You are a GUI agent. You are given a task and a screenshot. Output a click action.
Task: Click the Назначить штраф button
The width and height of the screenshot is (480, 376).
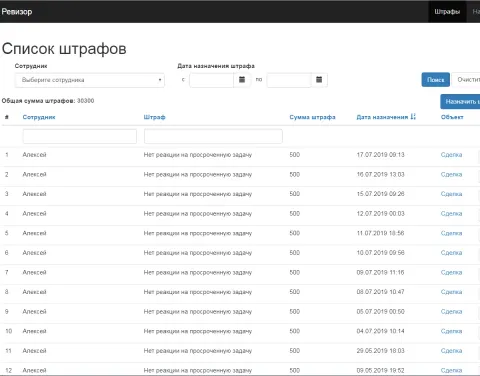tap(461, 101)
